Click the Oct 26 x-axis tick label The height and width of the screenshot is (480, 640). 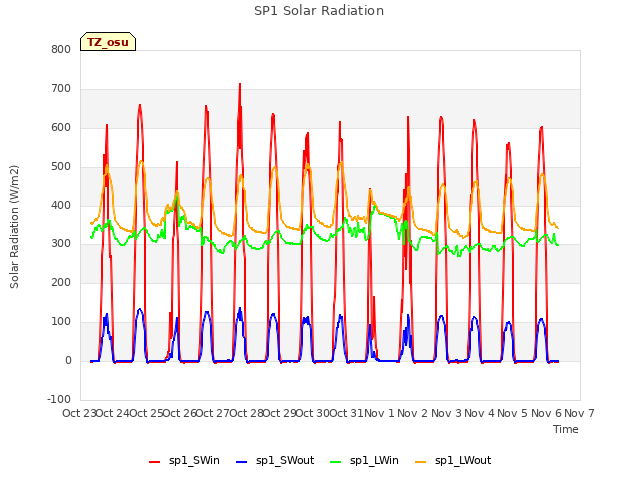click(179, 413)
